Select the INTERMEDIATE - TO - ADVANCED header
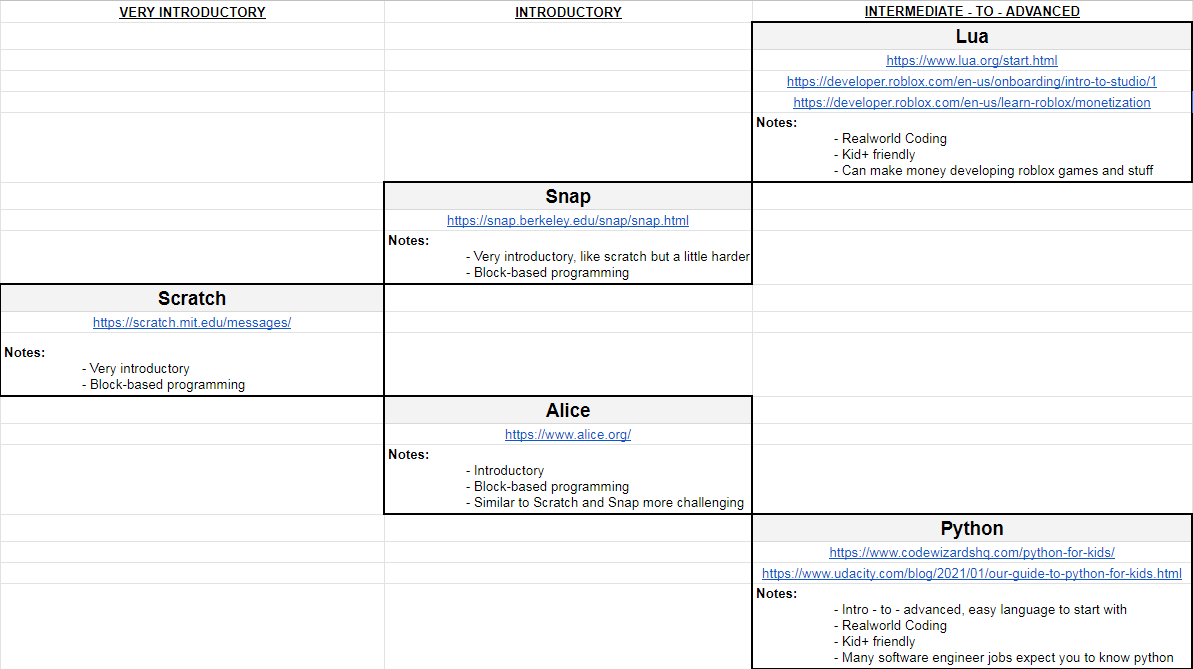Screen dimensions: 1193x669 point(971,12)
